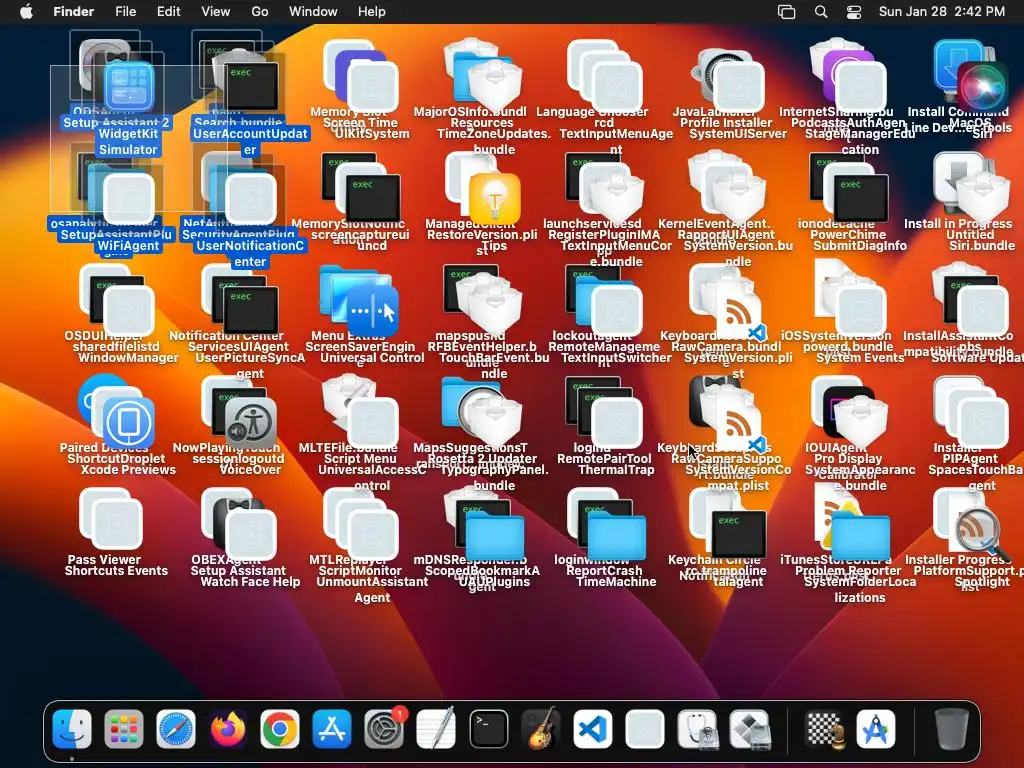This screenshot has width=1024, height=768.
Task: Open the View menu
Action: (x=216, y=12)
